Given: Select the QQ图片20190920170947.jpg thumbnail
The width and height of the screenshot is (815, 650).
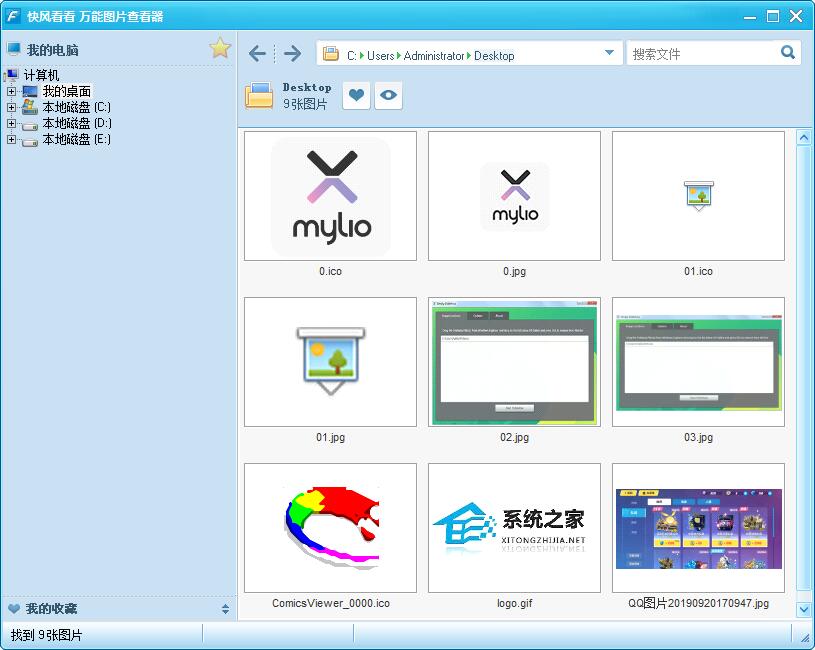Looking at the screenshot, I should click(x=698, y=528).
